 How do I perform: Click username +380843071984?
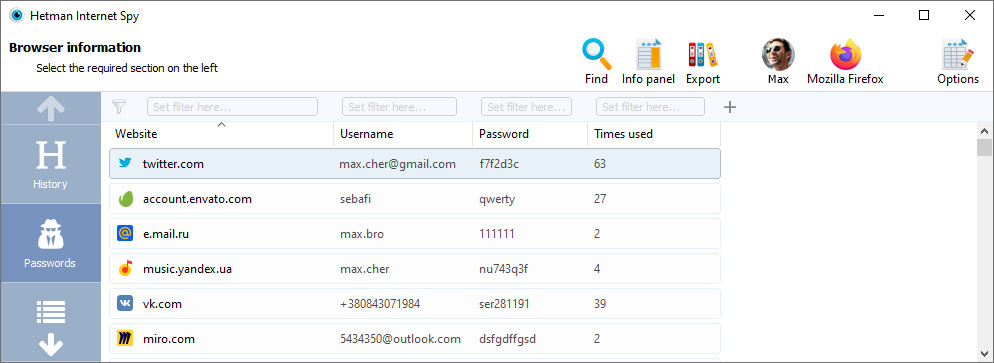tap(380, 304)
